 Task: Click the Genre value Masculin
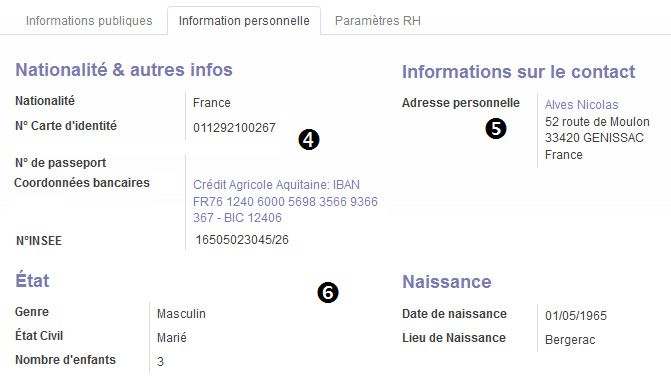(181, 314)
